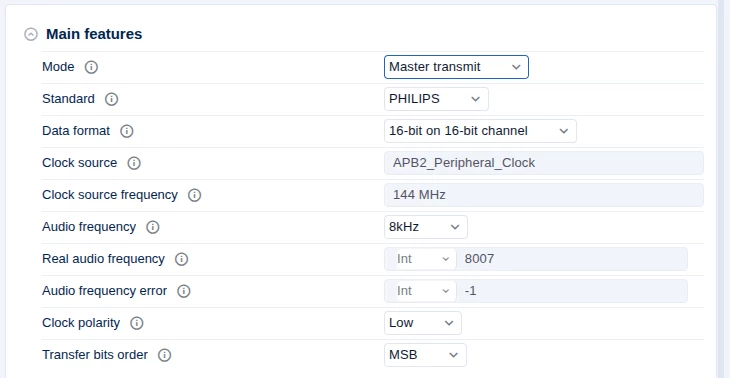730x378 pixels.
Task: Open info icon next to Standard
Action: [111, 99]
